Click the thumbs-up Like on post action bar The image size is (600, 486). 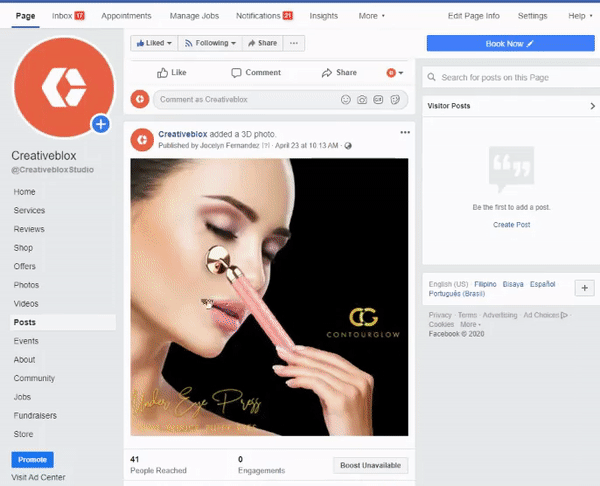pyautogui.click(x=172, y=73)
